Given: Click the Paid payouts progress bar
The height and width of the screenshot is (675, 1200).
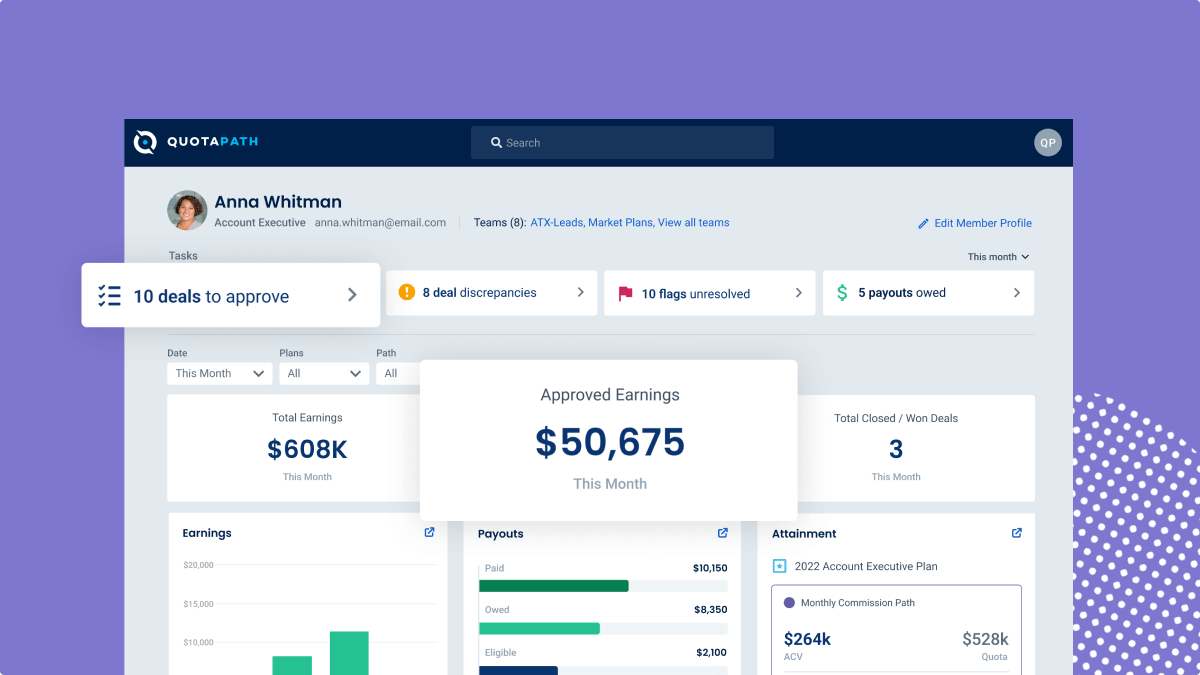Looking at the screenshot, I should (603, 586).
